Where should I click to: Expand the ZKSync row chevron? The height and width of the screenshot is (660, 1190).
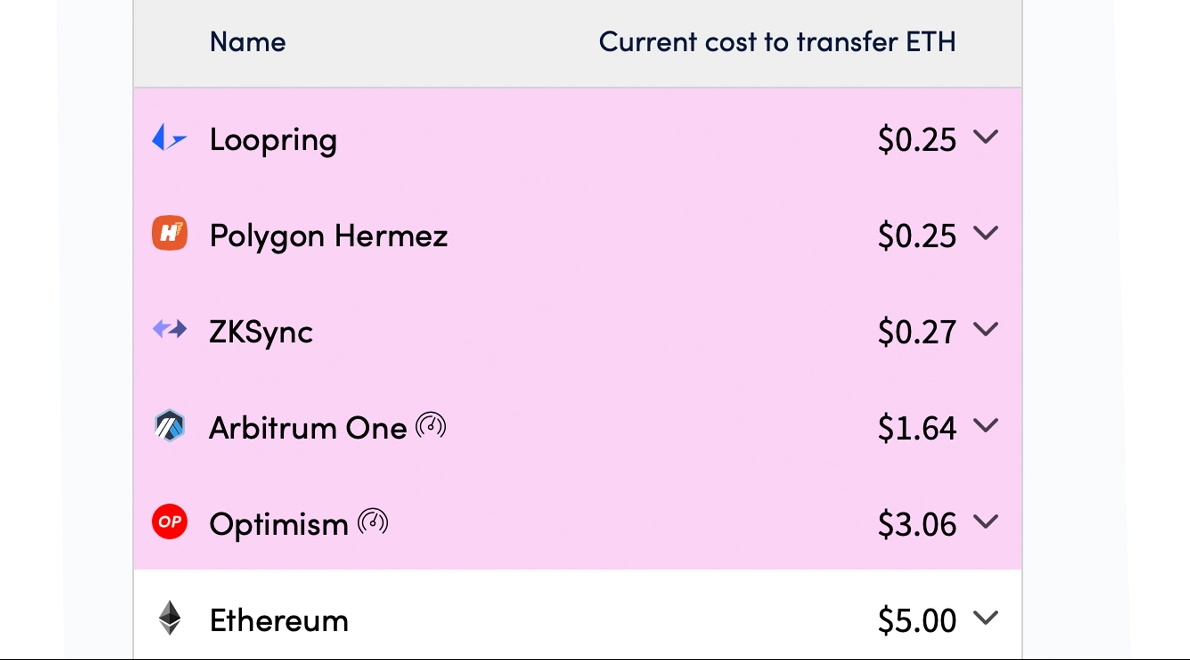(986, 330)
